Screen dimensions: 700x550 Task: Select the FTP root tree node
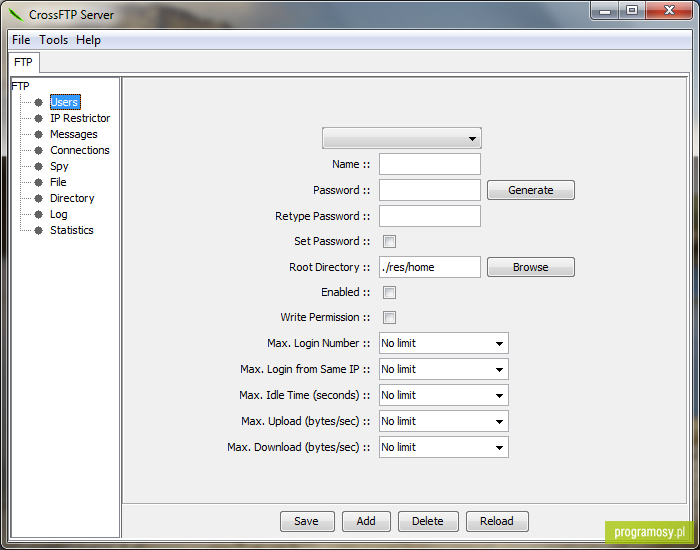(x=21, y=86)
